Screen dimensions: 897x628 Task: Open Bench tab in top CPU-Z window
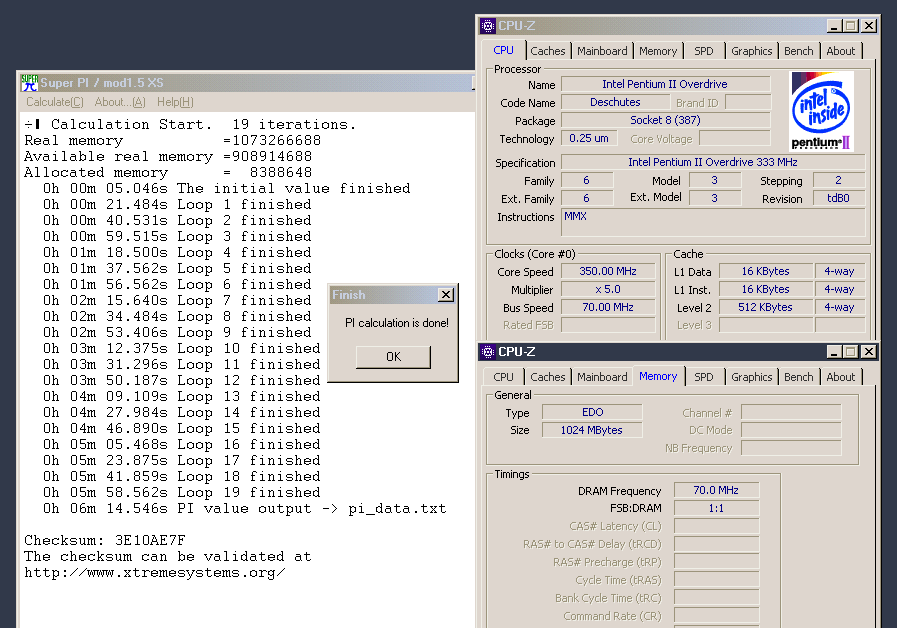point(798,51)
